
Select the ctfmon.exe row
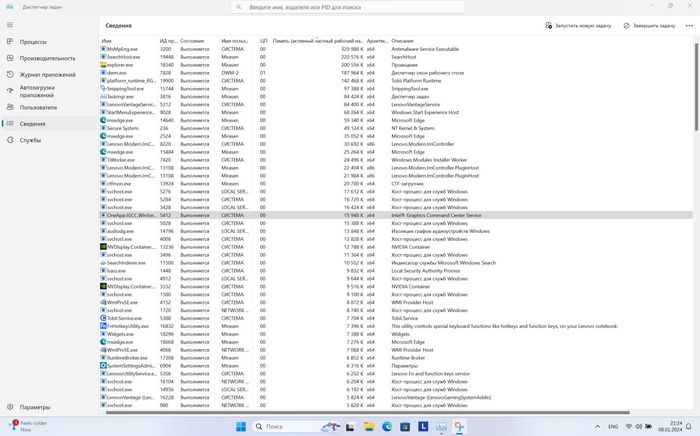point(396,183)
